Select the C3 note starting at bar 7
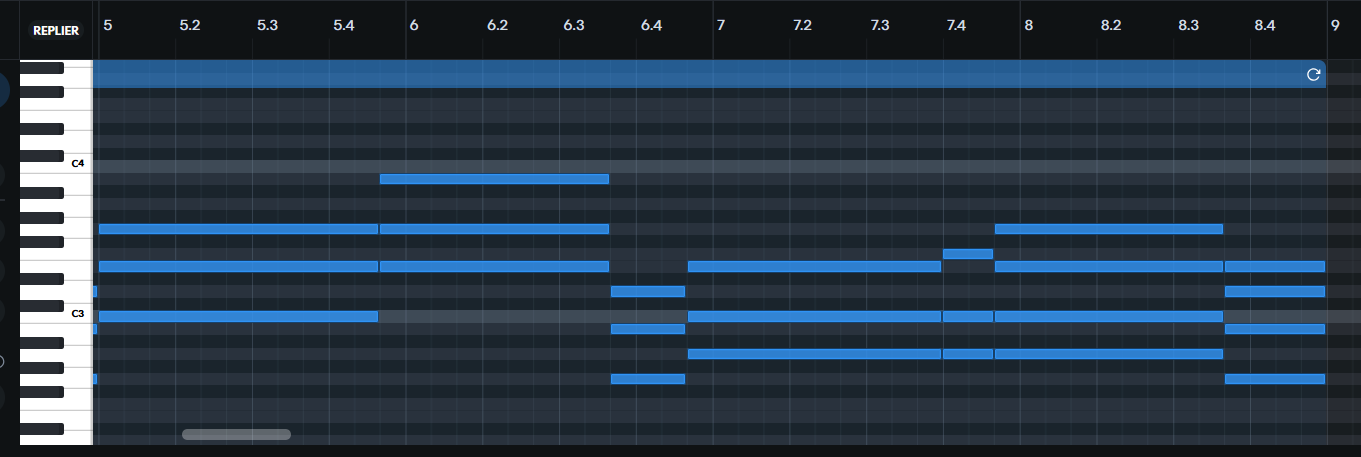This screenshot has width=1361, height=457. (x=814, y=316)
